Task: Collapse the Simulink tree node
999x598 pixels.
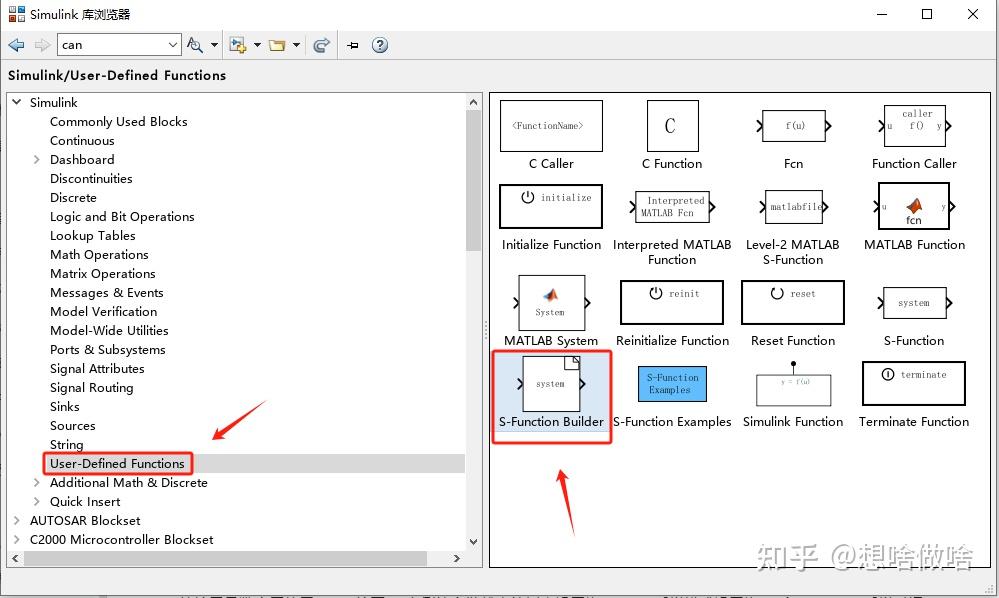Action: 17,102
